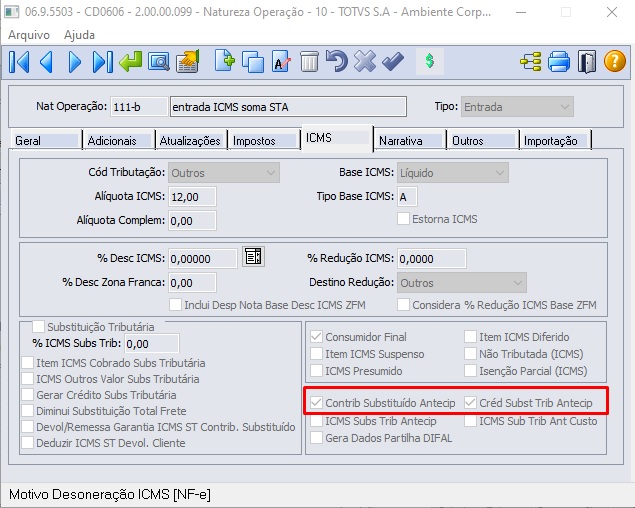
Task: Copy the current record with the duplicate icon
Action: (253, 62)
